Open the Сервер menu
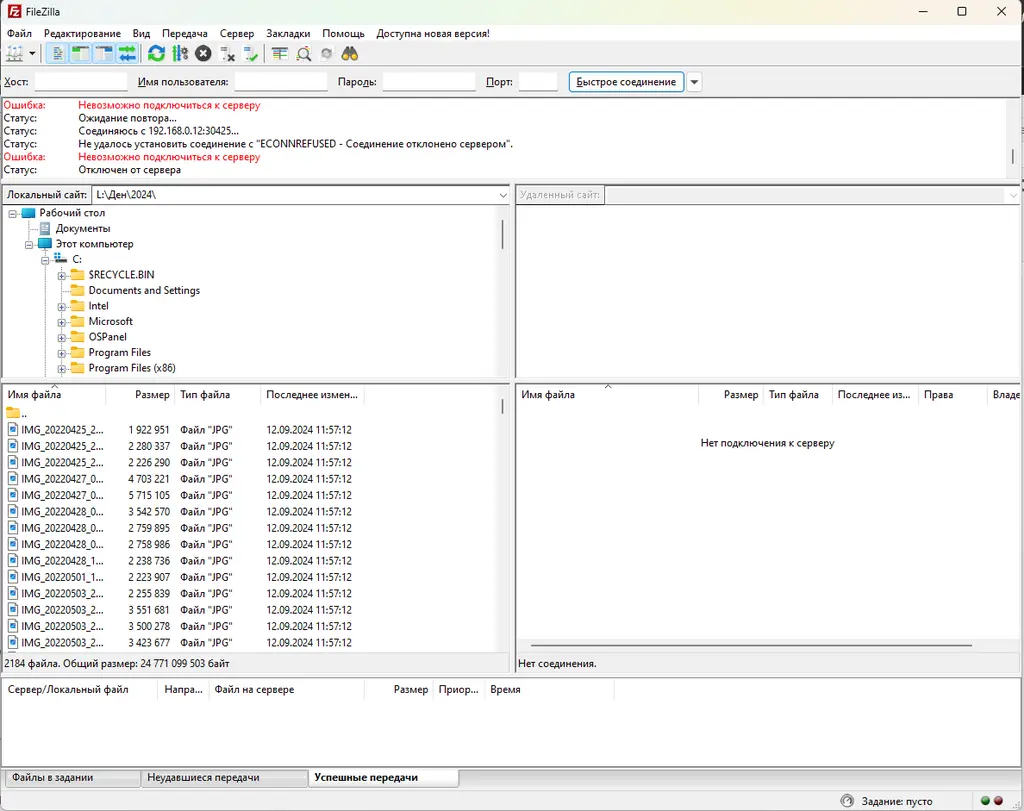This screenshot has width=1024, height=811. click(237, 33)
